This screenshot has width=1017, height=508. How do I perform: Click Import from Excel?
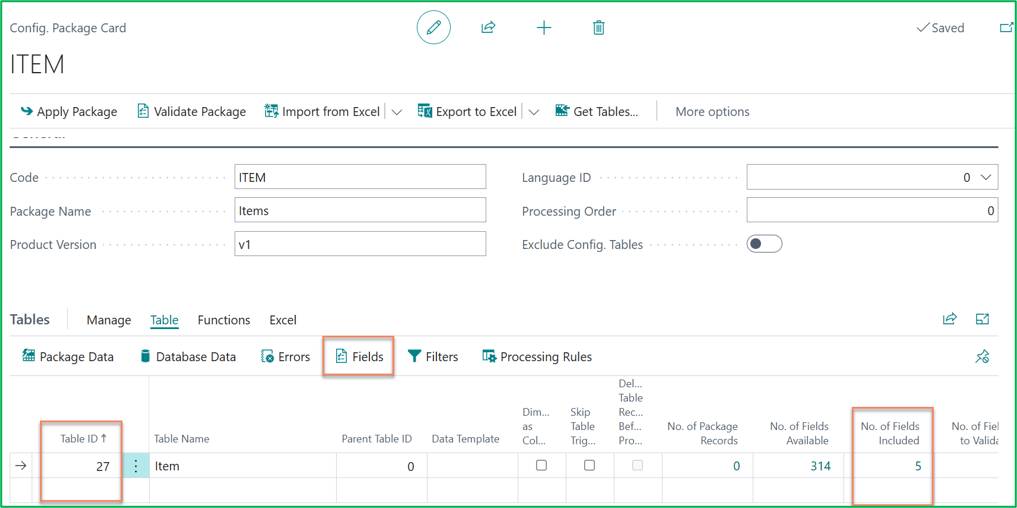tap(322, 112)
